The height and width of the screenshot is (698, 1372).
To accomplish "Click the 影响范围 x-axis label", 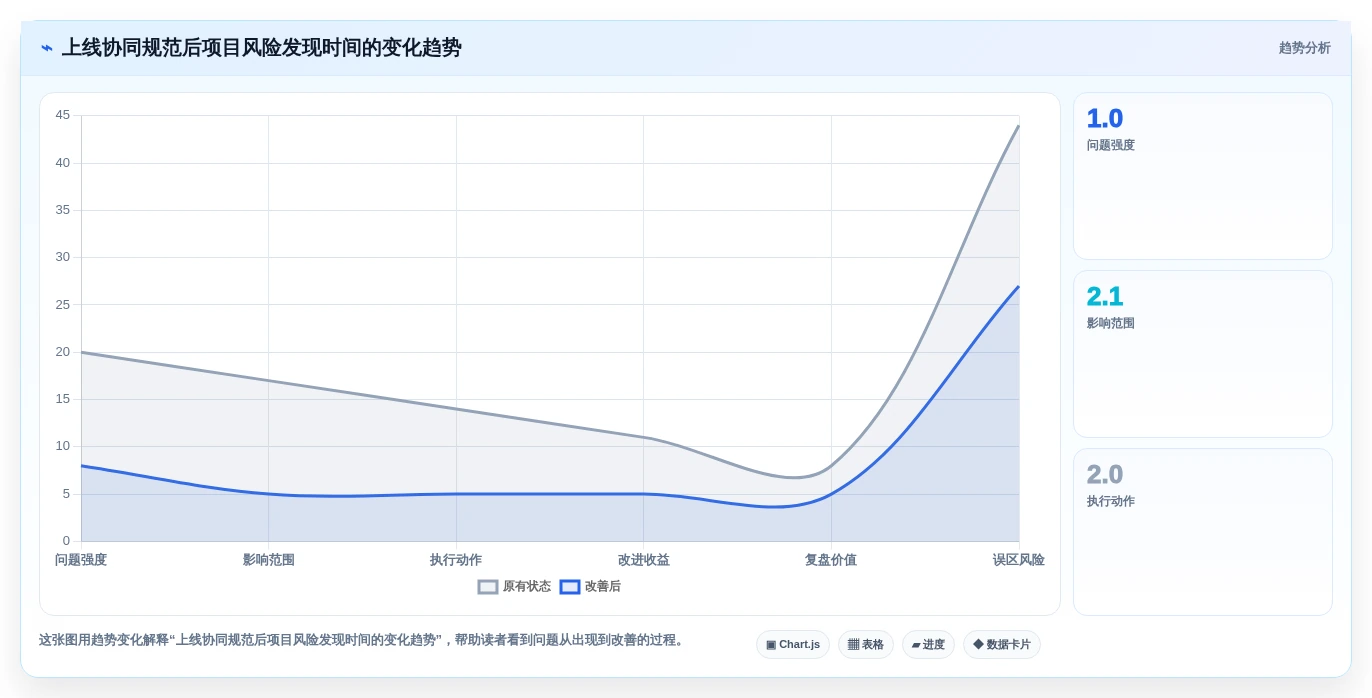I will pos(269,560).
